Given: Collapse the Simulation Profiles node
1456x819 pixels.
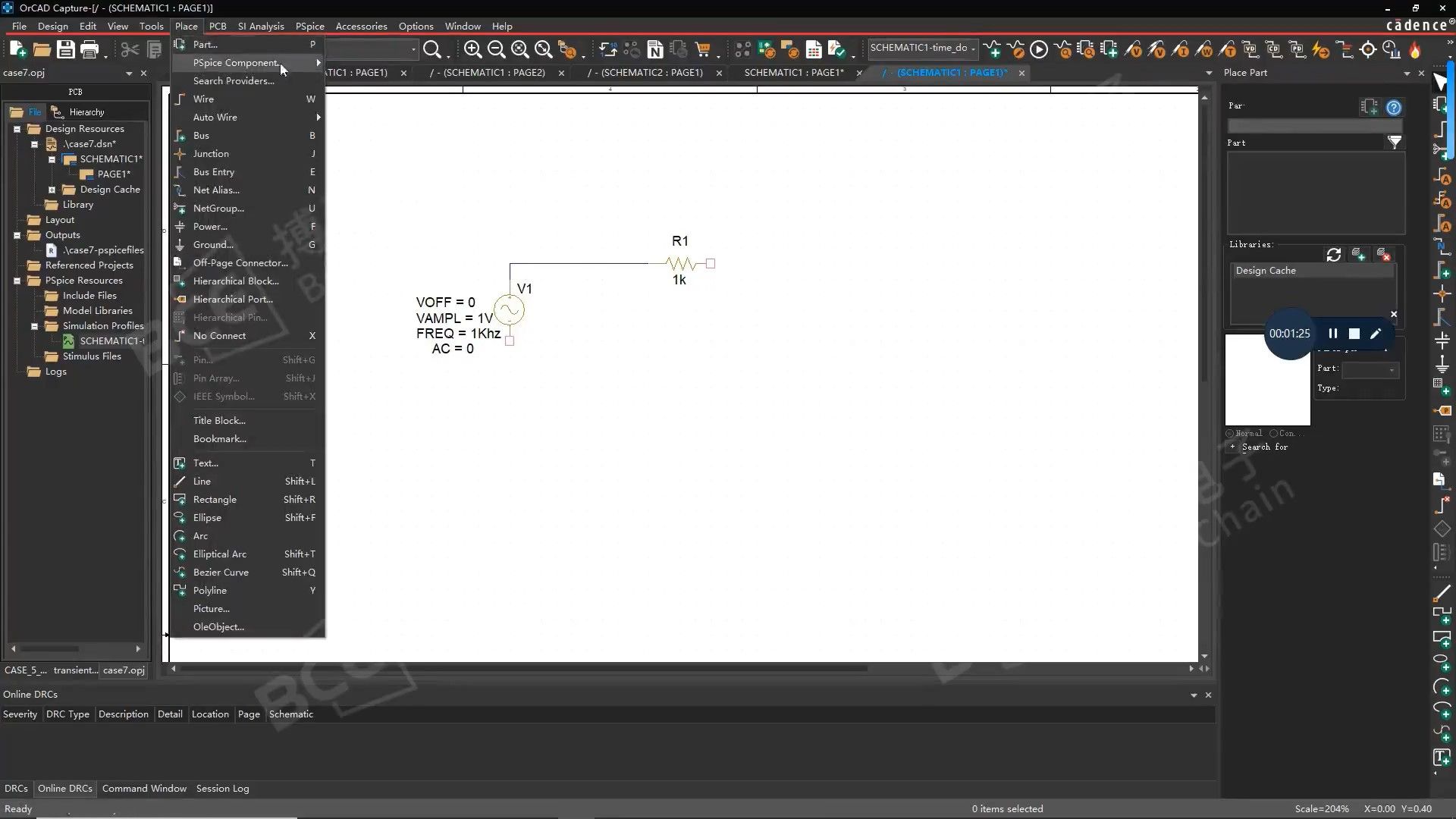Looking at the screenshot, I should pos(34,326).
